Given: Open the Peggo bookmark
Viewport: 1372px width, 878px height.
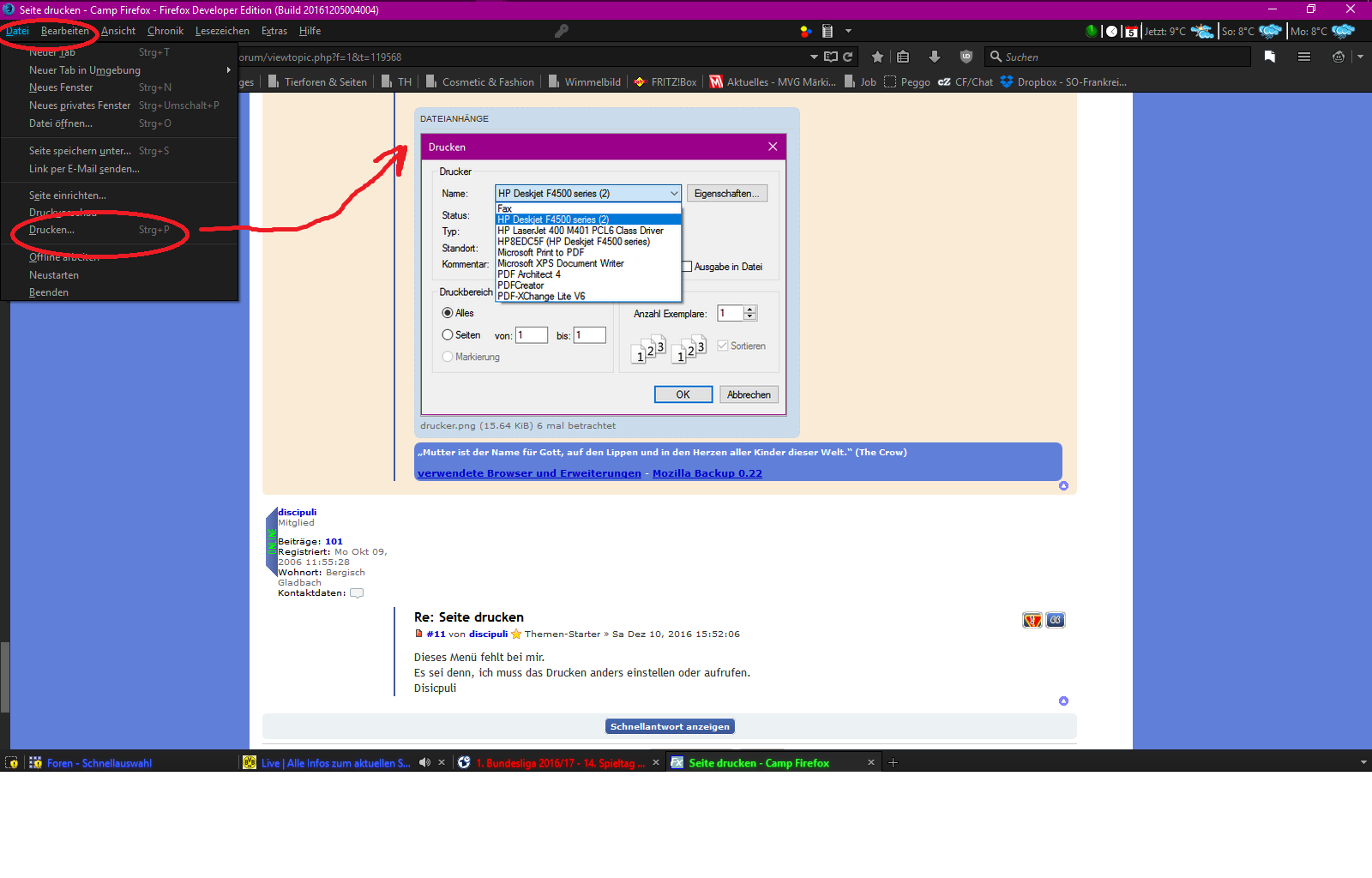Looking at the screenshot, I should [907, 82].
